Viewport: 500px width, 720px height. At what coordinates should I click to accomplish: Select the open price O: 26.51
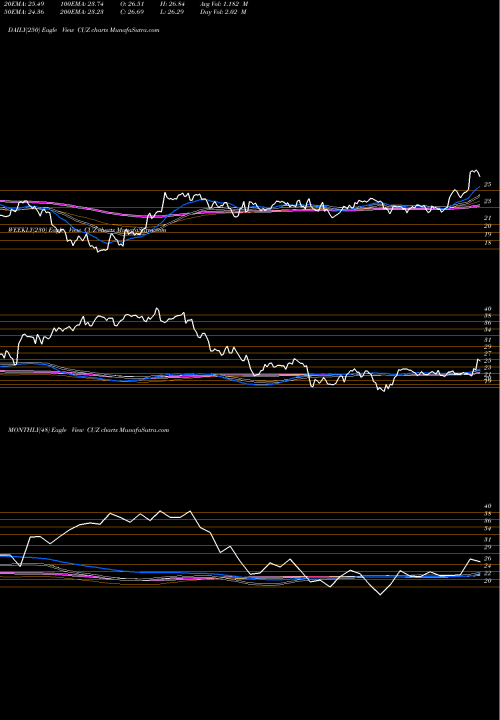tap(134, 4)
